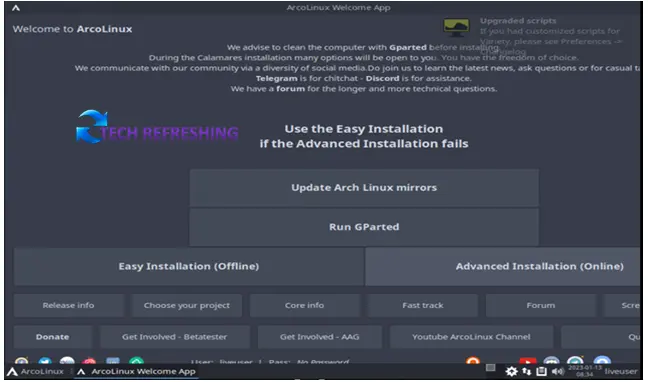Open the Fast track link
The image size is (648, 382).
pyautogui.click(x=423, y=306)
